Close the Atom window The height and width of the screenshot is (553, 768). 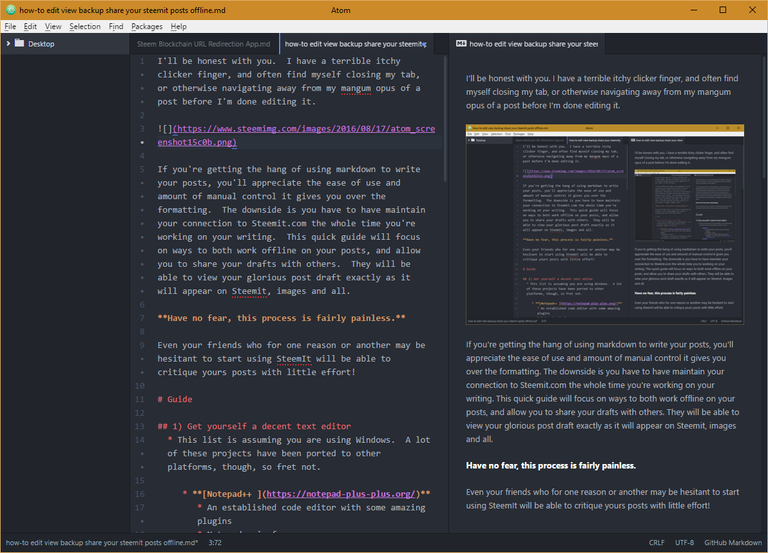752,10
